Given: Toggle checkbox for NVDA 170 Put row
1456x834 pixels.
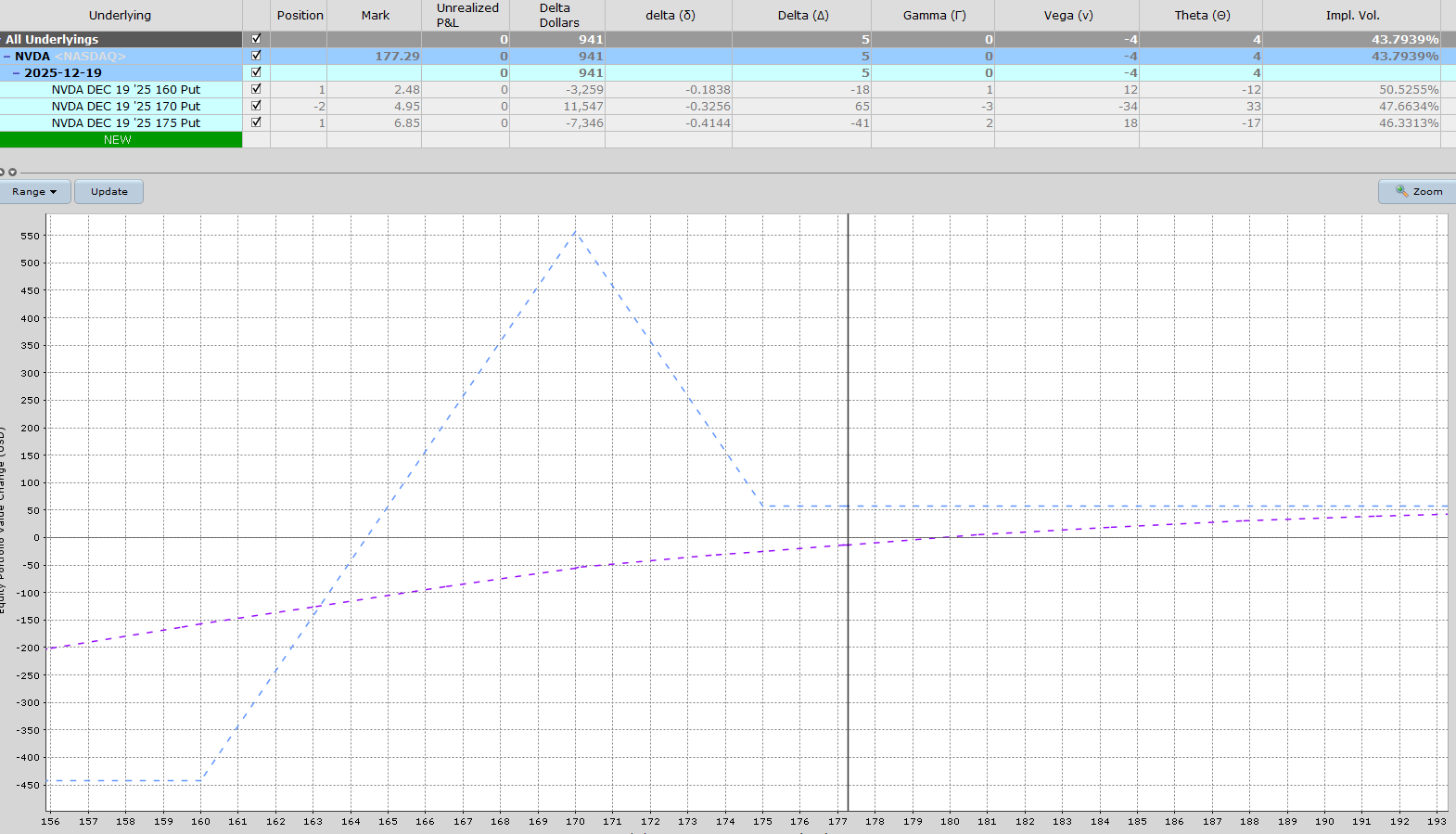Looking at the screenshot, I should [x=256, y=106].
